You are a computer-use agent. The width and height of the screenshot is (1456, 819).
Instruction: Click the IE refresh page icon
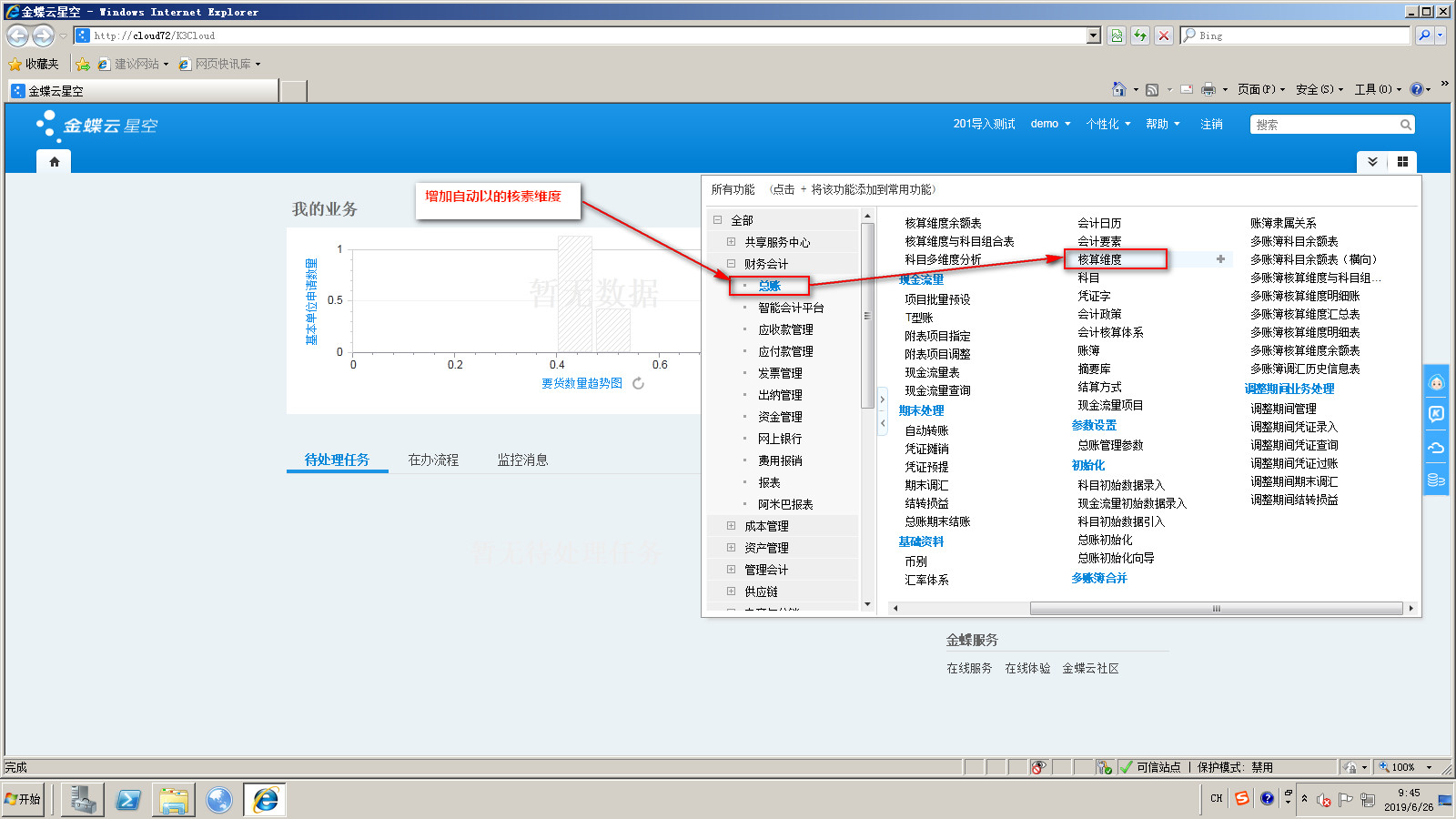[x=1140, y=35]
